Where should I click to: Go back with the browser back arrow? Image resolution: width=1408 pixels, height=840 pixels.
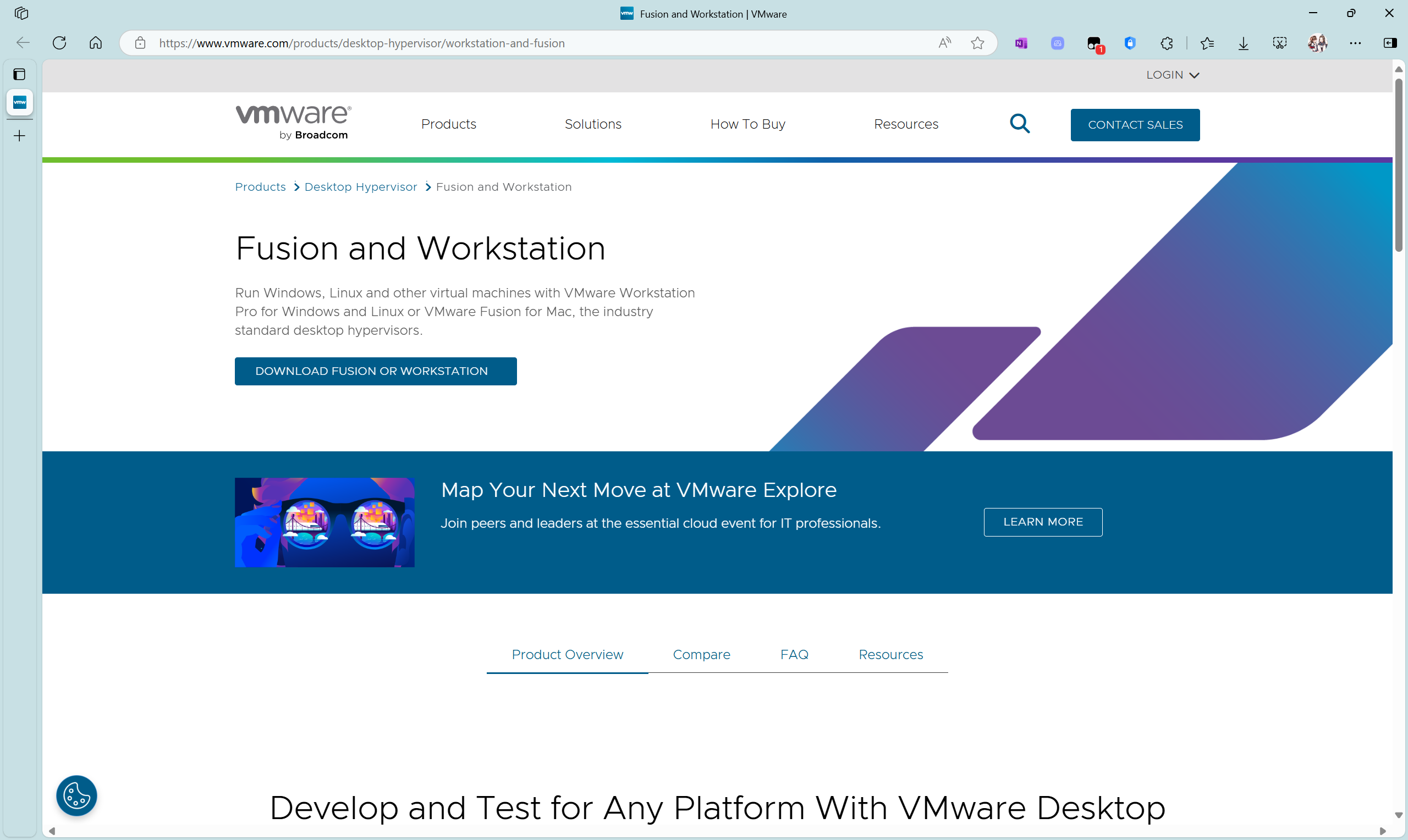coord(23,43)
